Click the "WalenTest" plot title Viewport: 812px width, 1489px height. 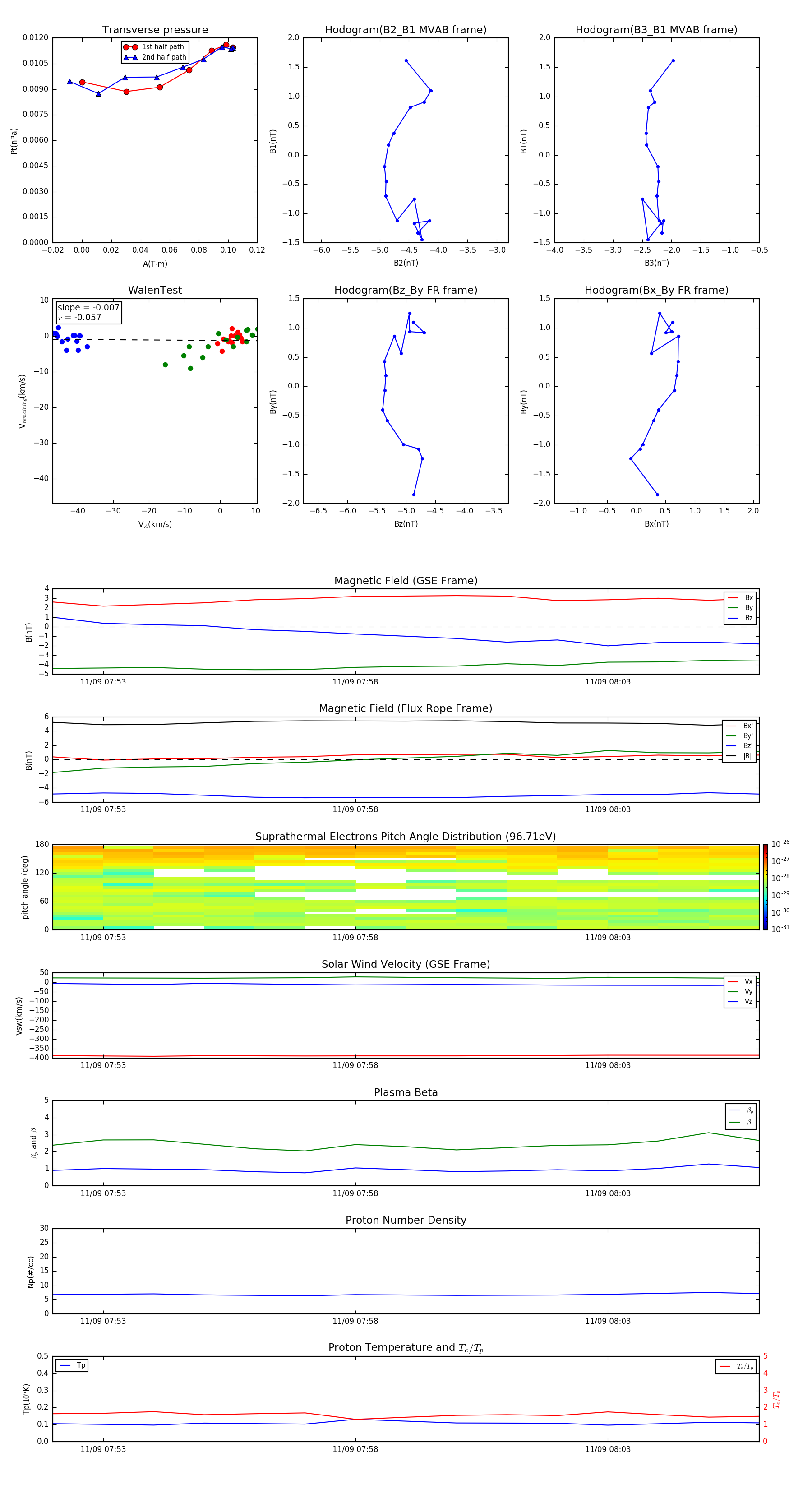coord(155,290)
